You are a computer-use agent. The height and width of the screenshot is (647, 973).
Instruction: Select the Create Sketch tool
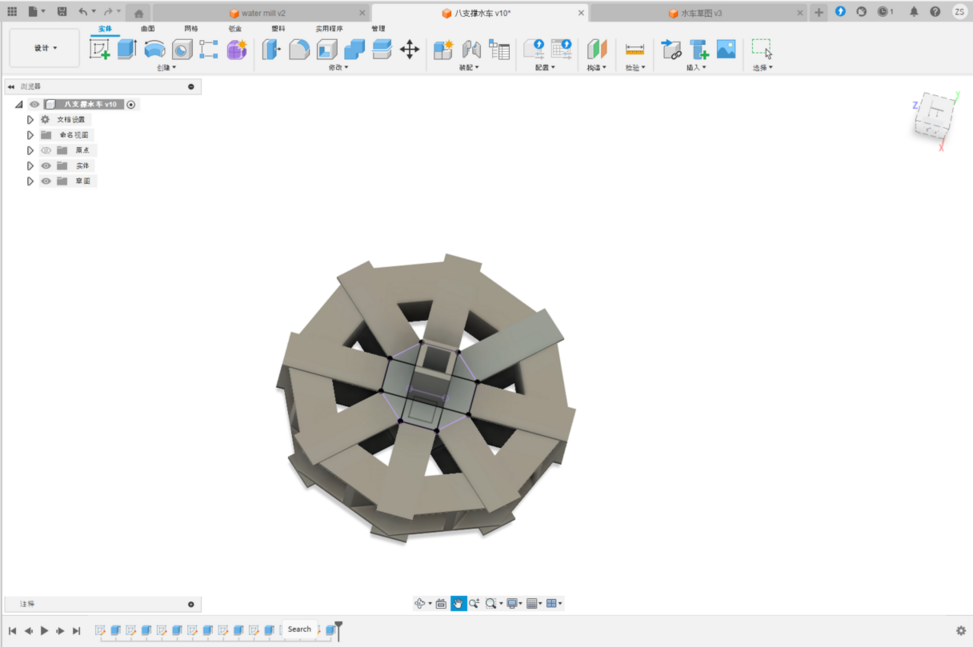[99, 50]
